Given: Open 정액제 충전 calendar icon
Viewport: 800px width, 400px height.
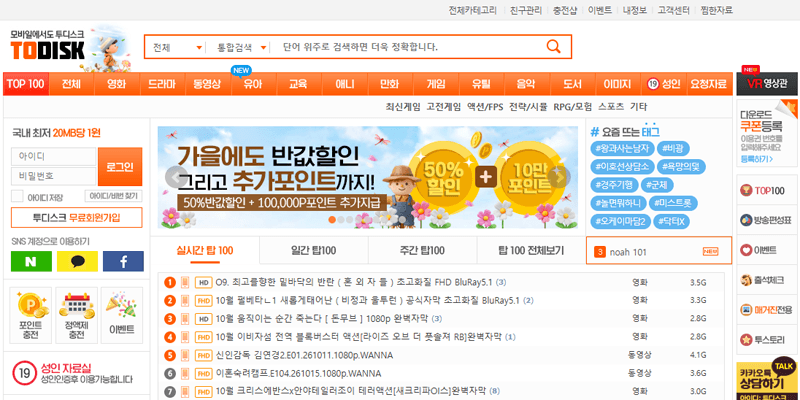Looking at the screenshot, I should click(77, 315).
